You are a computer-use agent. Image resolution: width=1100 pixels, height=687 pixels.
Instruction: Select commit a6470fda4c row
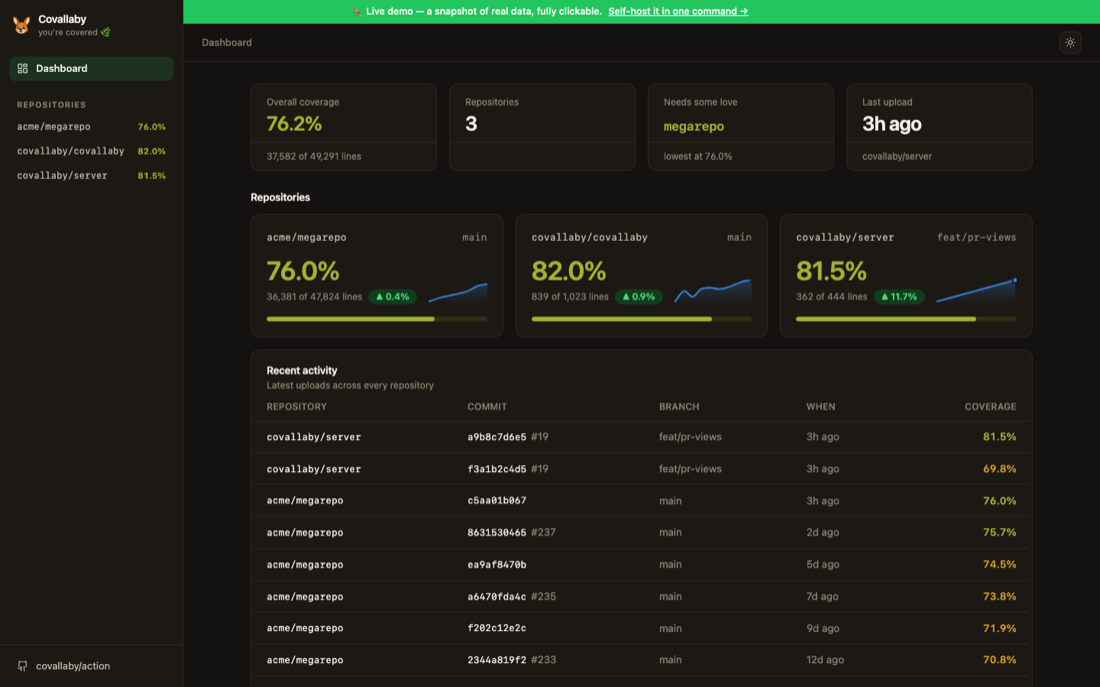[641, 596]
